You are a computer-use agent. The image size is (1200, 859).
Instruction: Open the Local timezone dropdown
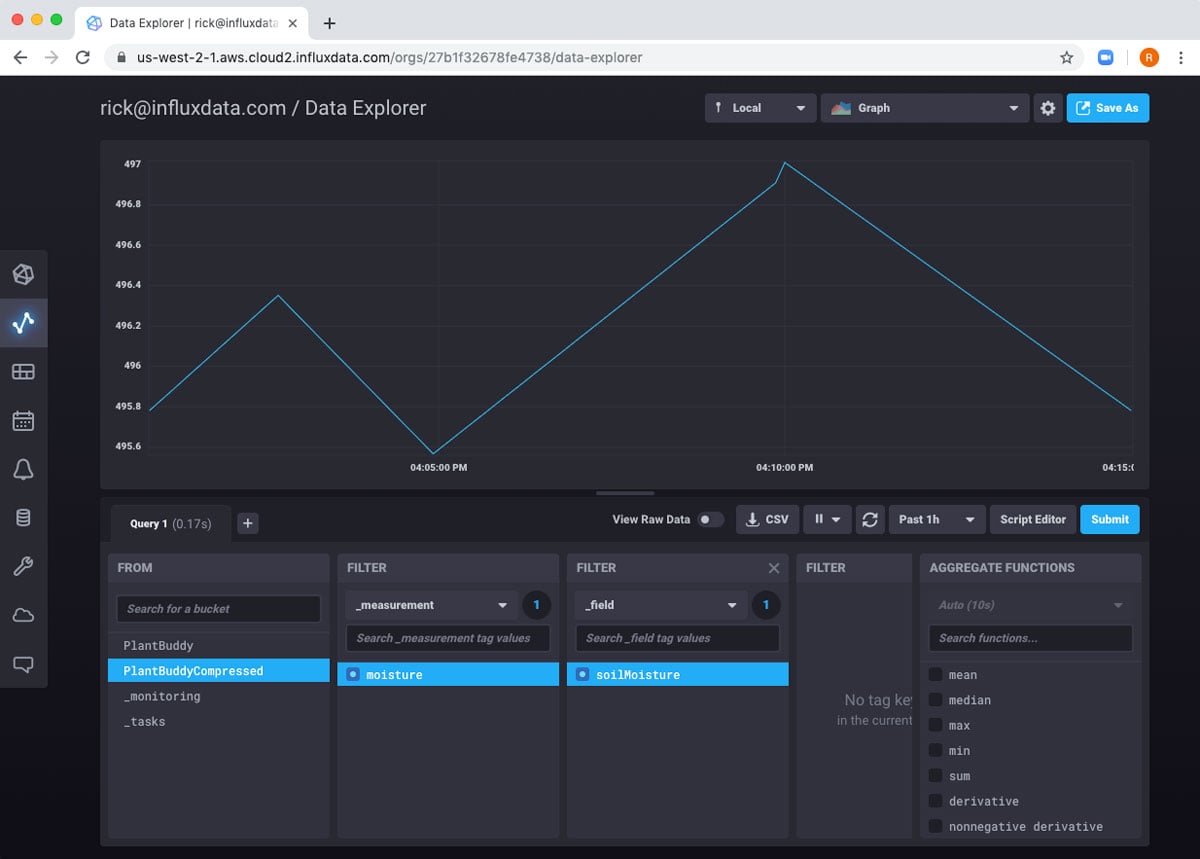click(x=759, y=108)
